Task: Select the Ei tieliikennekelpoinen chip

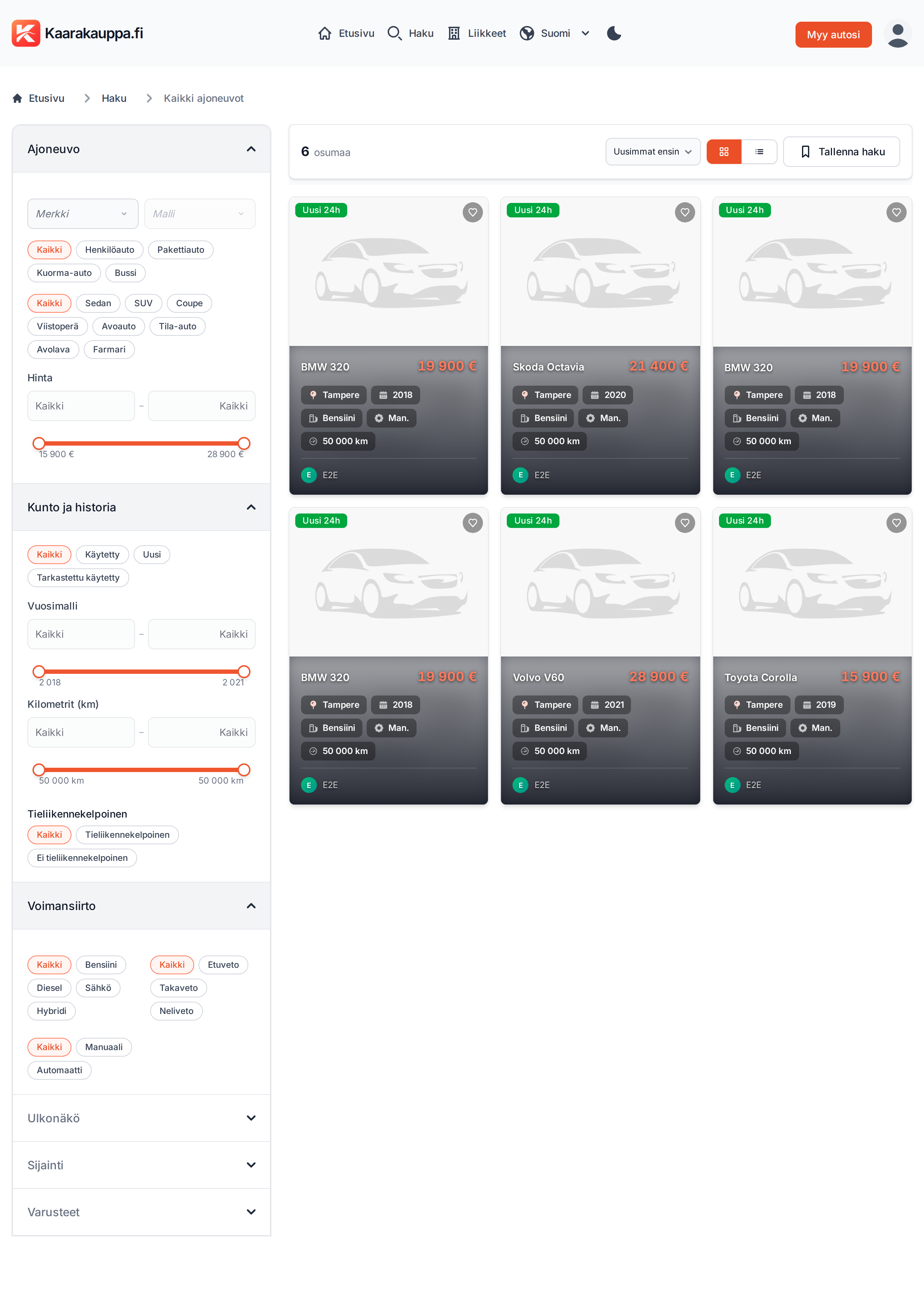Action: coord(82,858)
